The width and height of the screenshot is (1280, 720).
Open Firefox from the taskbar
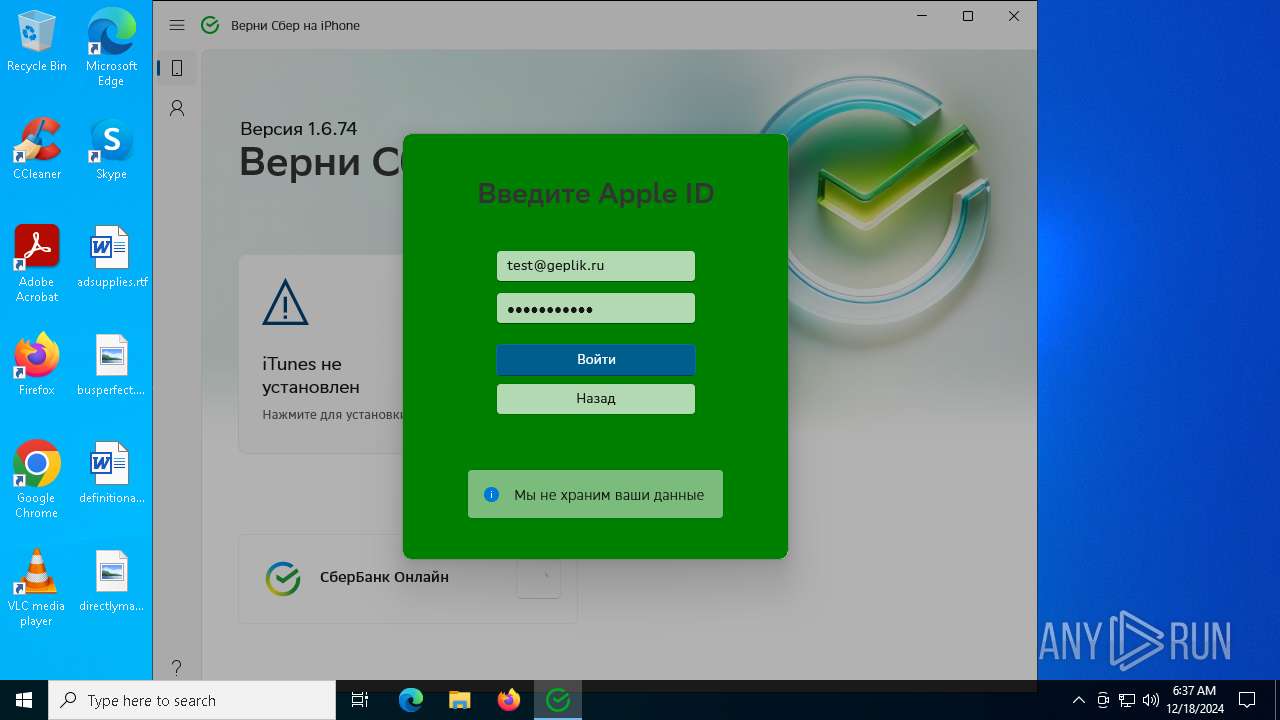coord(509,700)
